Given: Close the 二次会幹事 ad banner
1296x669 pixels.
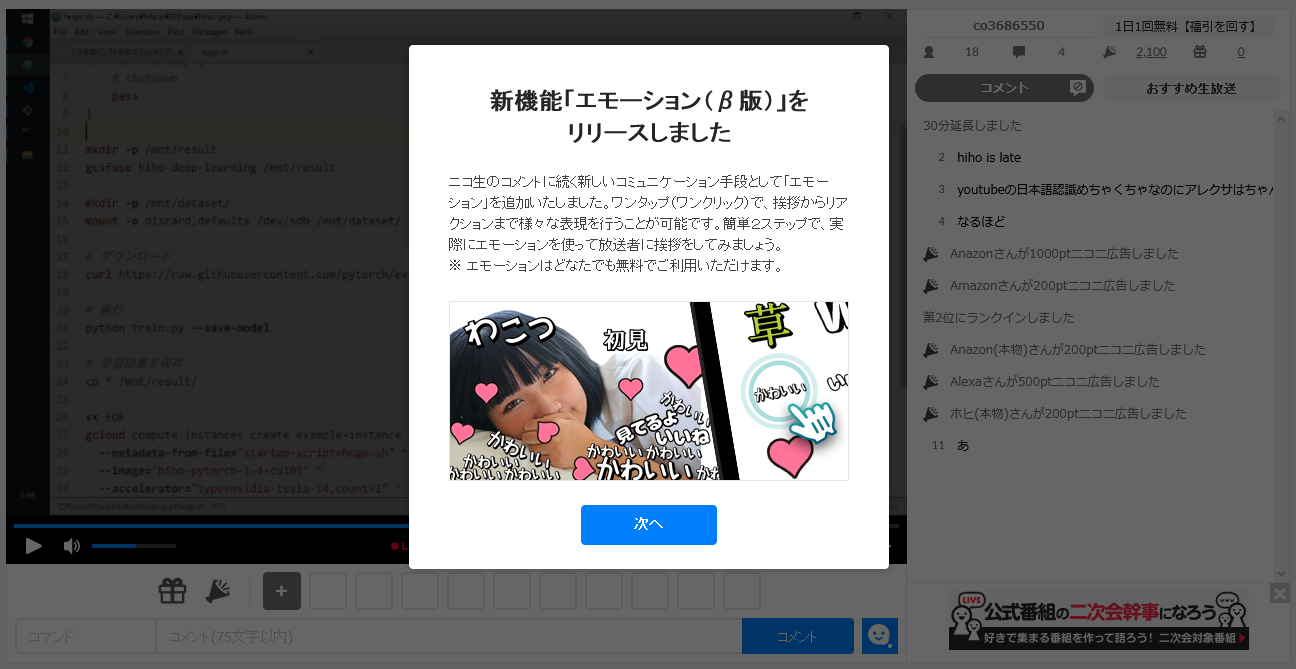Looking at the screenshot, I should pos(1280,593).
